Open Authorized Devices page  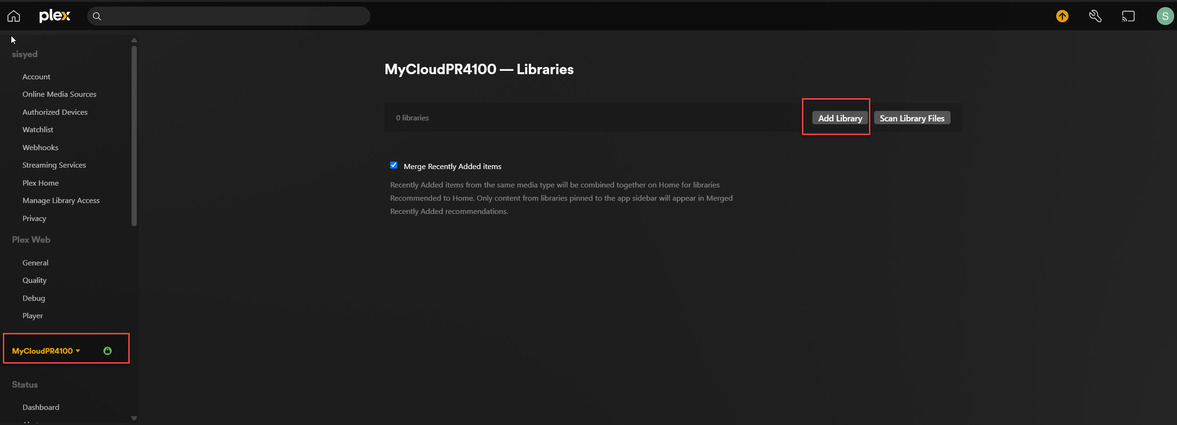click(x=55, y=112)
